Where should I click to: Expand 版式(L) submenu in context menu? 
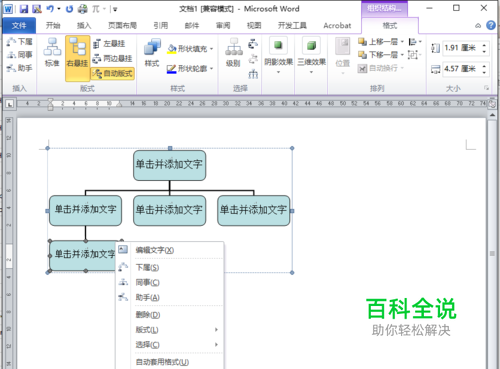pos(170,330)
